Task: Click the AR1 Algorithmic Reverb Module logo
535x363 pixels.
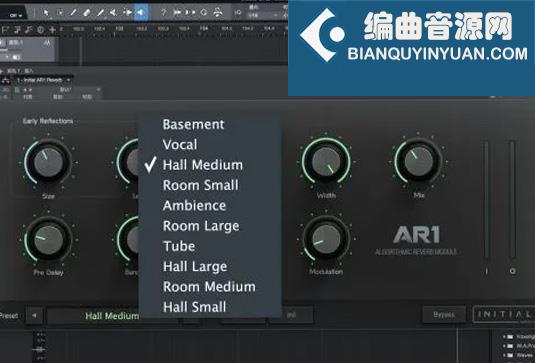Action: (x=416, y=240)
